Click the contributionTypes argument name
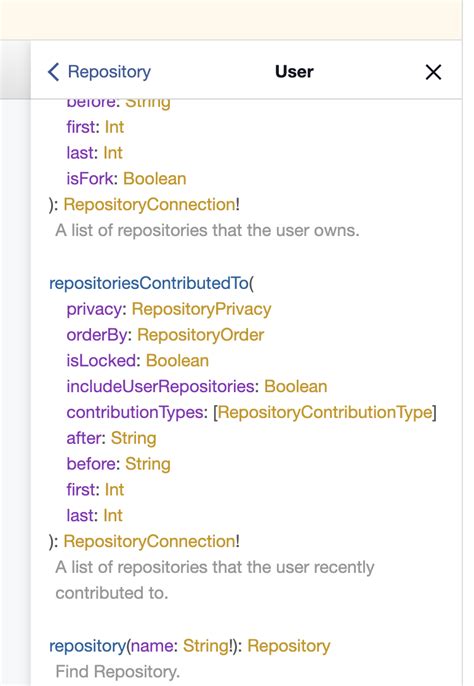This screenshot has width=474, height=686. [135, 412]
